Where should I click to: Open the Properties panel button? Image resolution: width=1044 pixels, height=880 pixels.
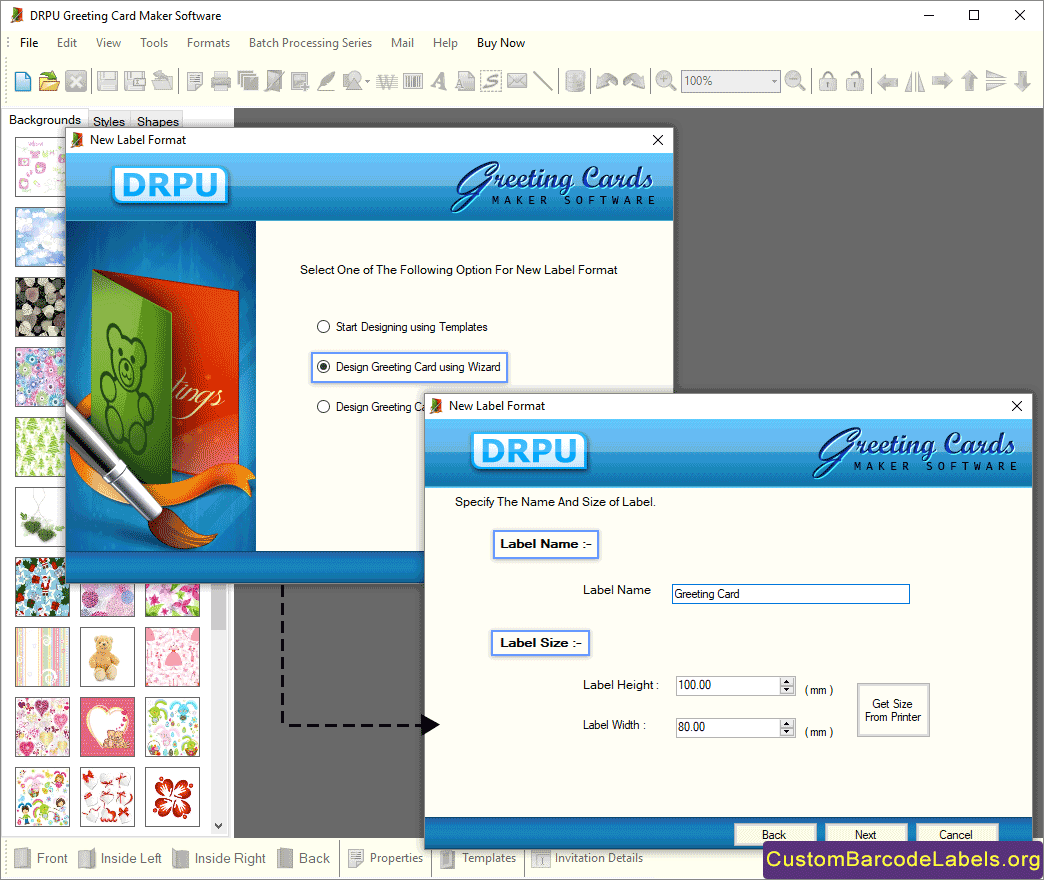(x=386, y=858)
